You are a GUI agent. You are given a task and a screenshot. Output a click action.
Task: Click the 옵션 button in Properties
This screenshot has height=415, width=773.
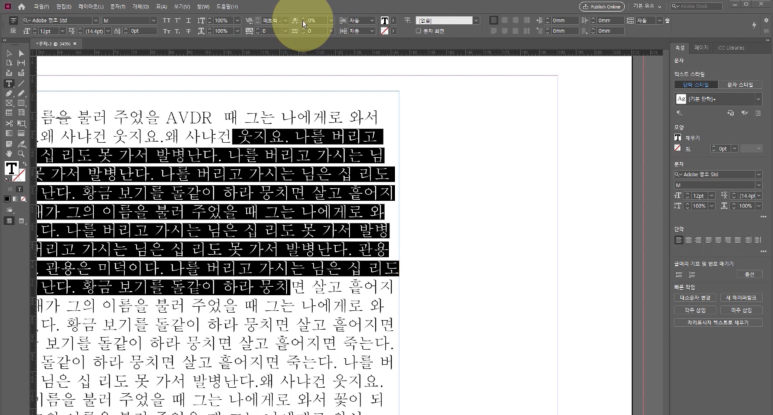[x=749, y=275]
